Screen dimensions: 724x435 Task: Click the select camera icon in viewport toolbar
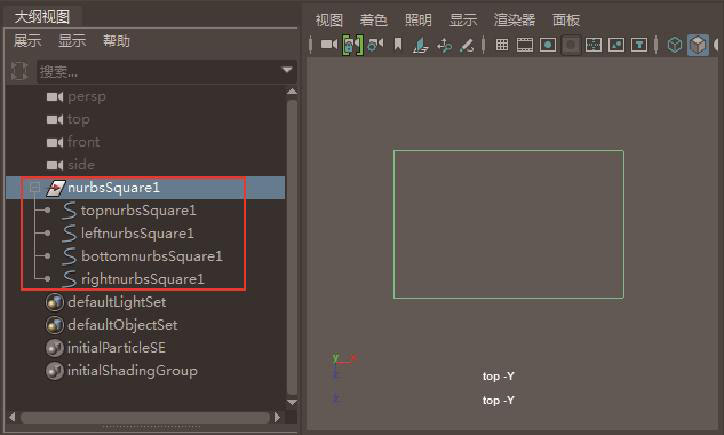[x=329, y=45]
